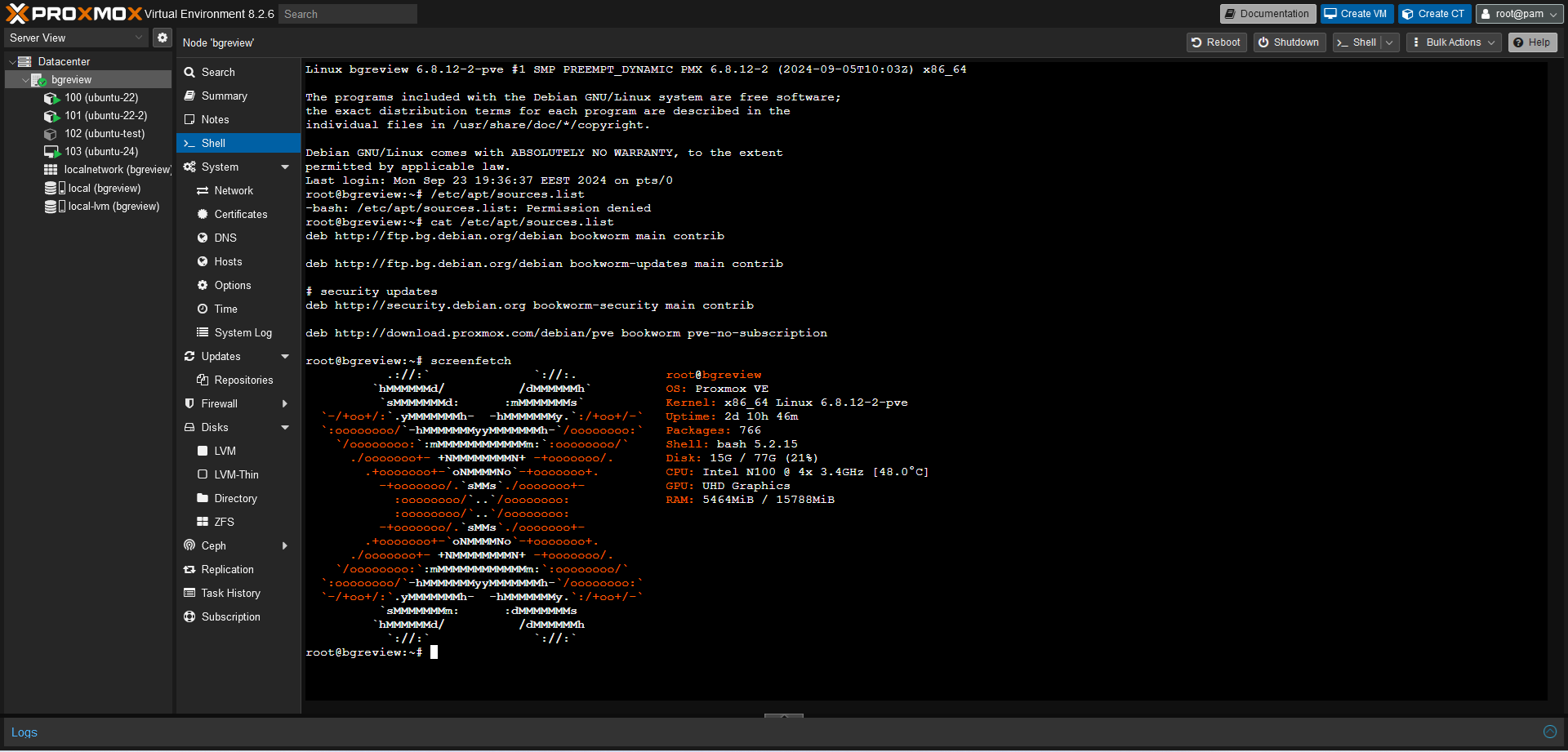Screen dimensions: 1568x752
Task: Open the System Log
Action: click(238, 332)
